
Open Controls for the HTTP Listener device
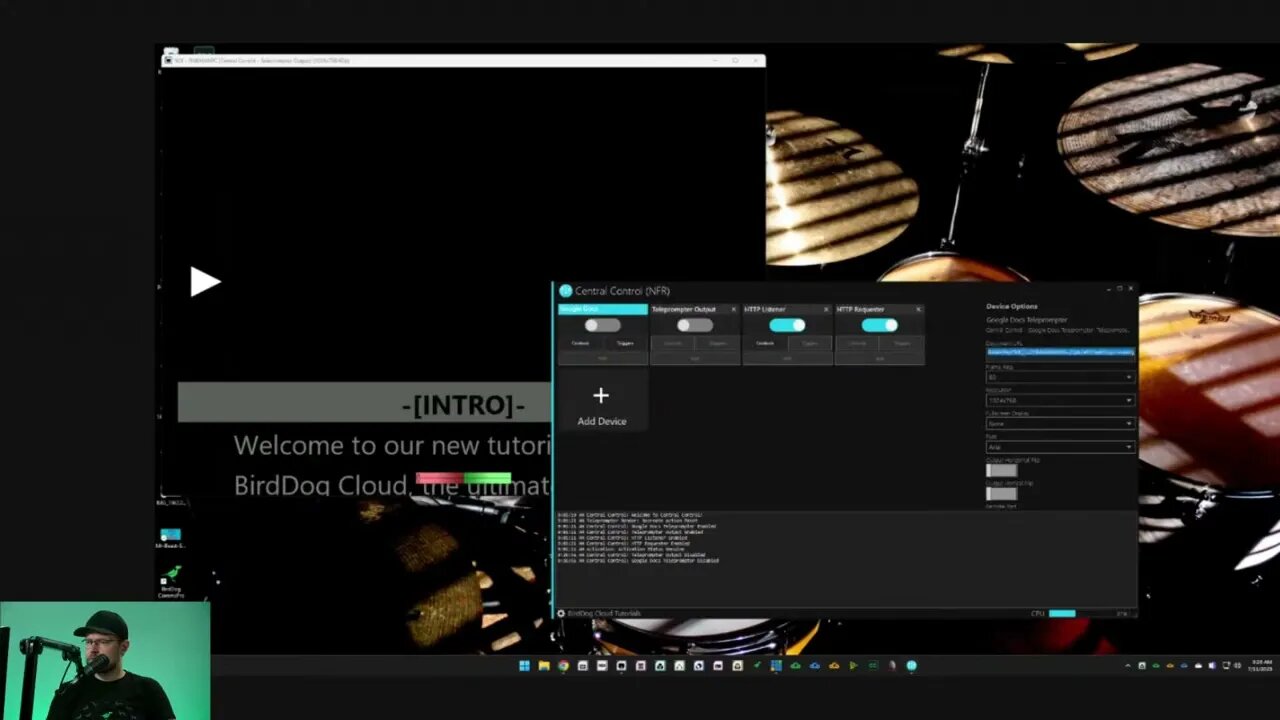tap(765, 343)
